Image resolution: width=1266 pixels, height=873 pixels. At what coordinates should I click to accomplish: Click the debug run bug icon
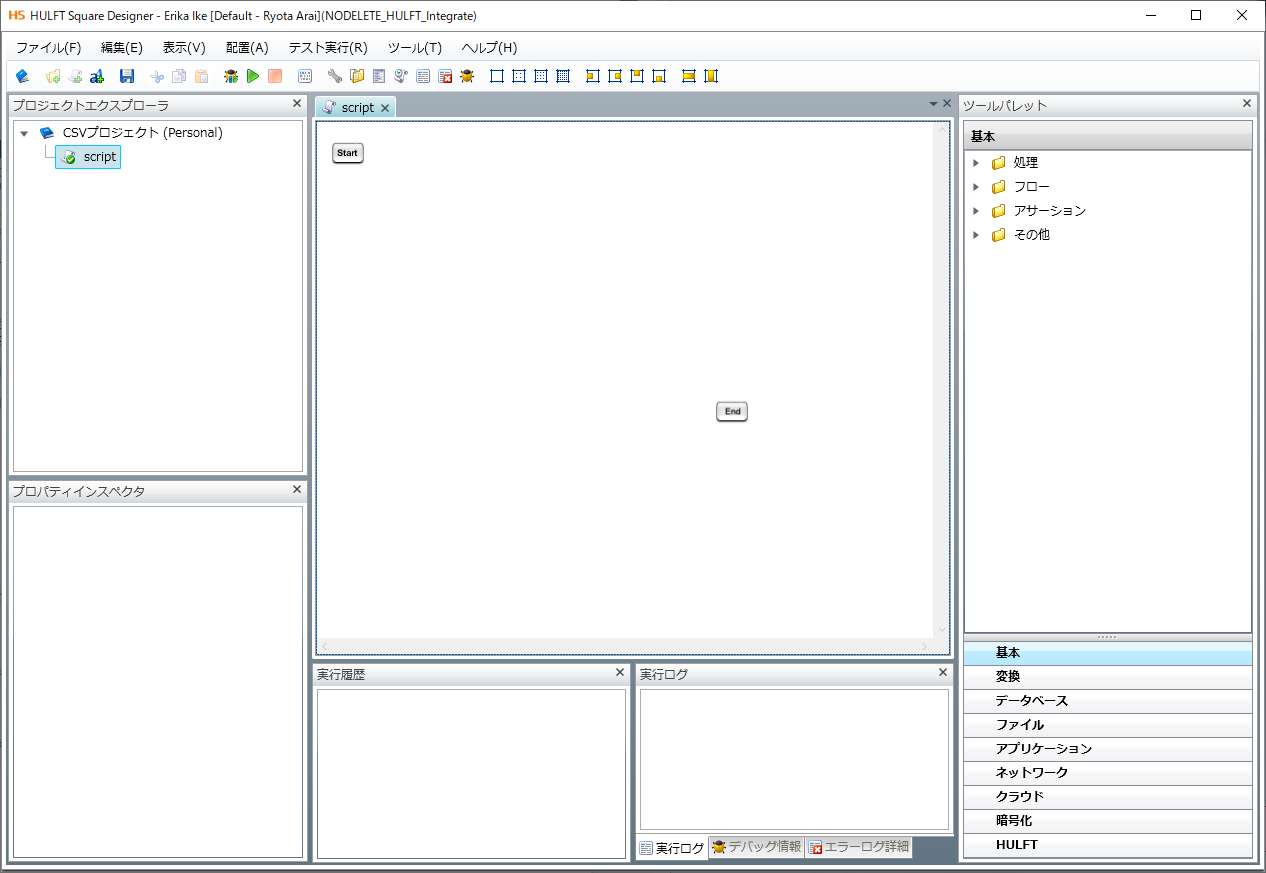point(231,76)
